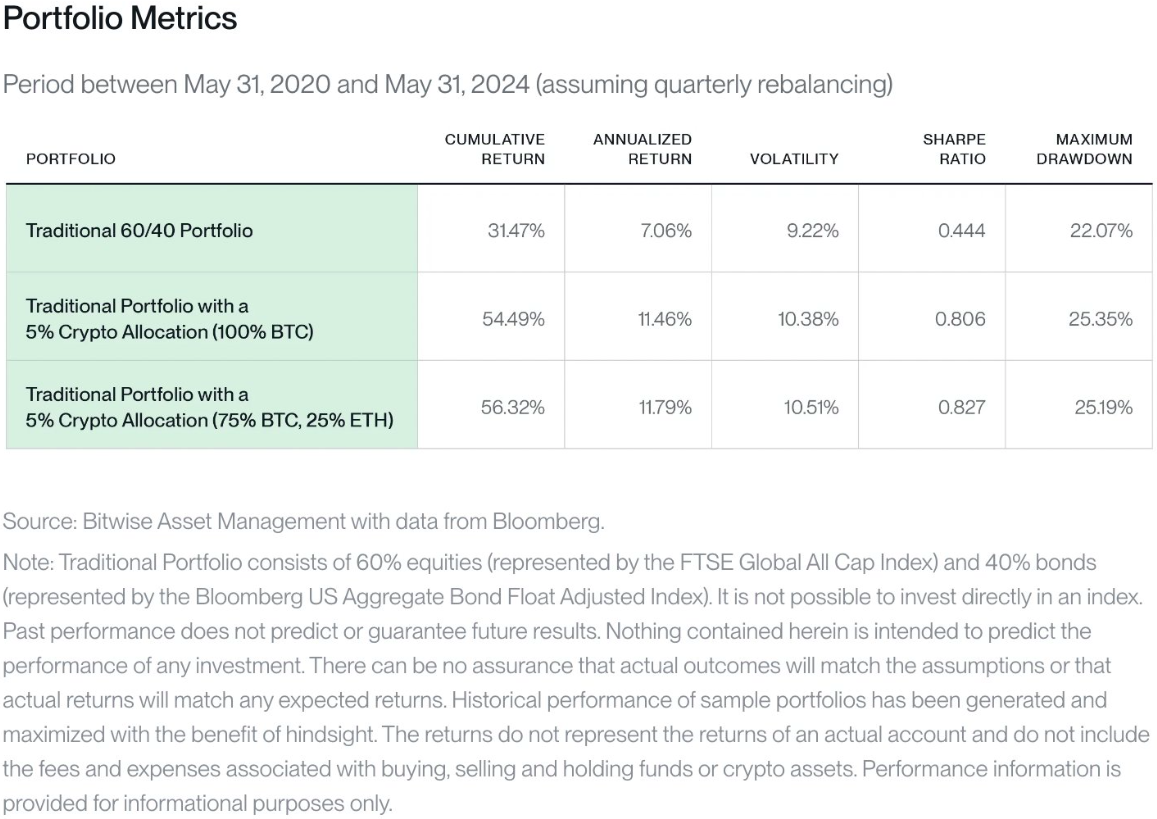Viewport: 1157px width, 819px height.
Task: Click the period subtitle with quarterly rebalancing
Action: (448, 85)
